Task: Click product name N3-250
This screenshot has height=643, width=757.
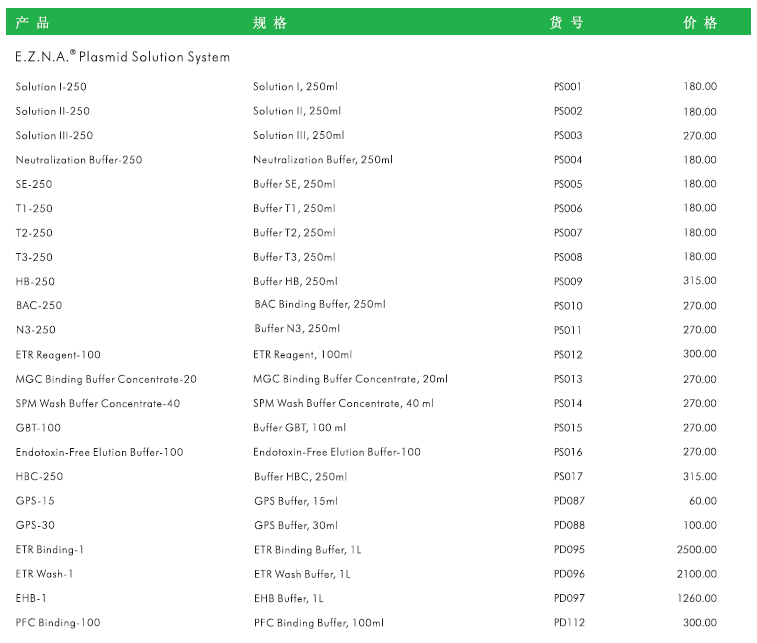Action: 36,330
